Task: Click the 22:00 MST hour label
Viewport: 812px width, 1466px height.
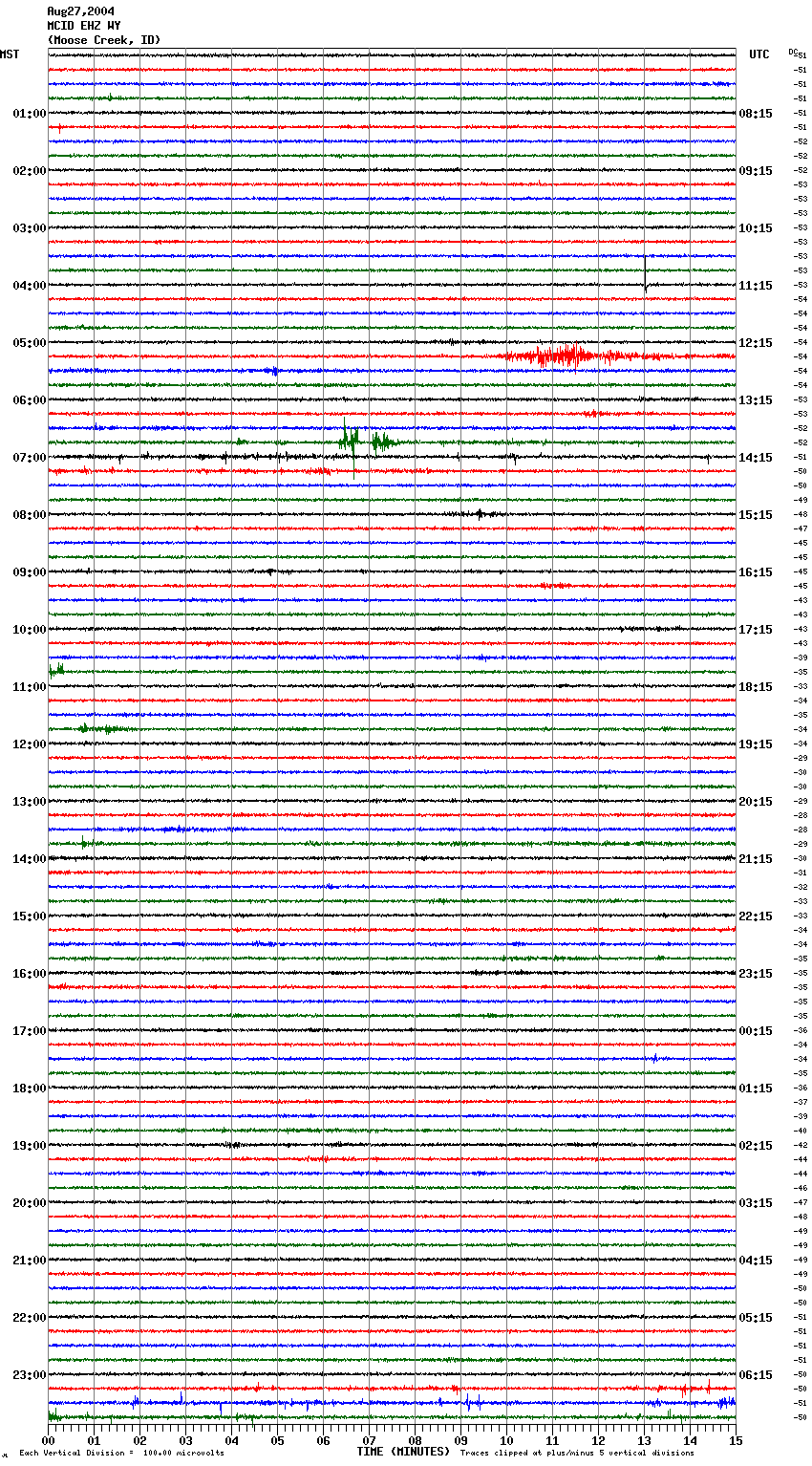Action: click(x=30, y=1318)
